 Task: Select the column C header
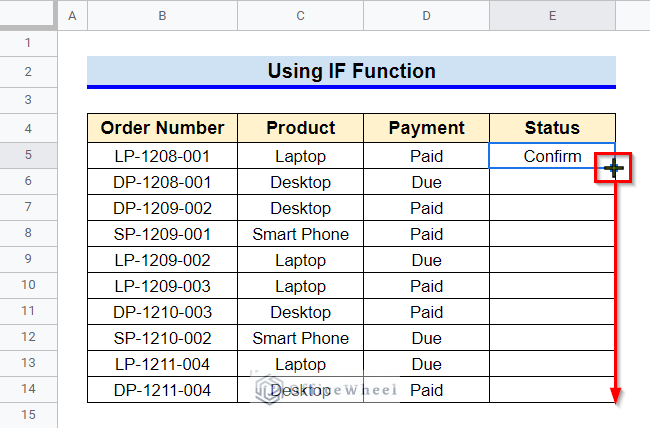301,15
